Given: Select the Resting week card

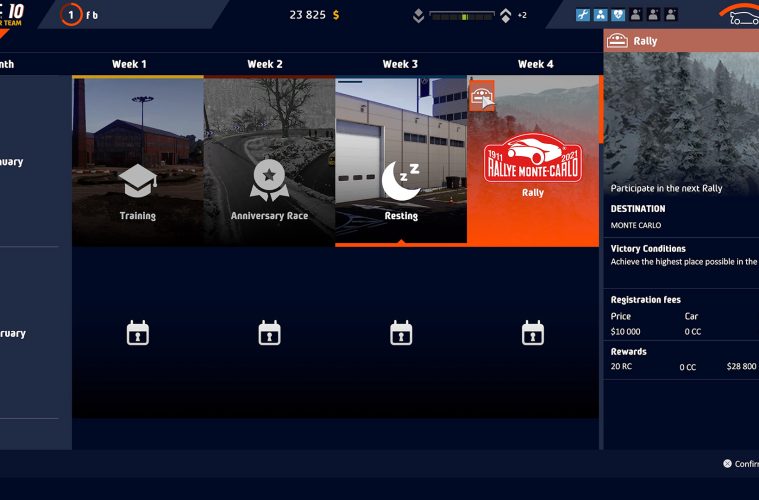Looking at the screenshot, I should 401,161.
